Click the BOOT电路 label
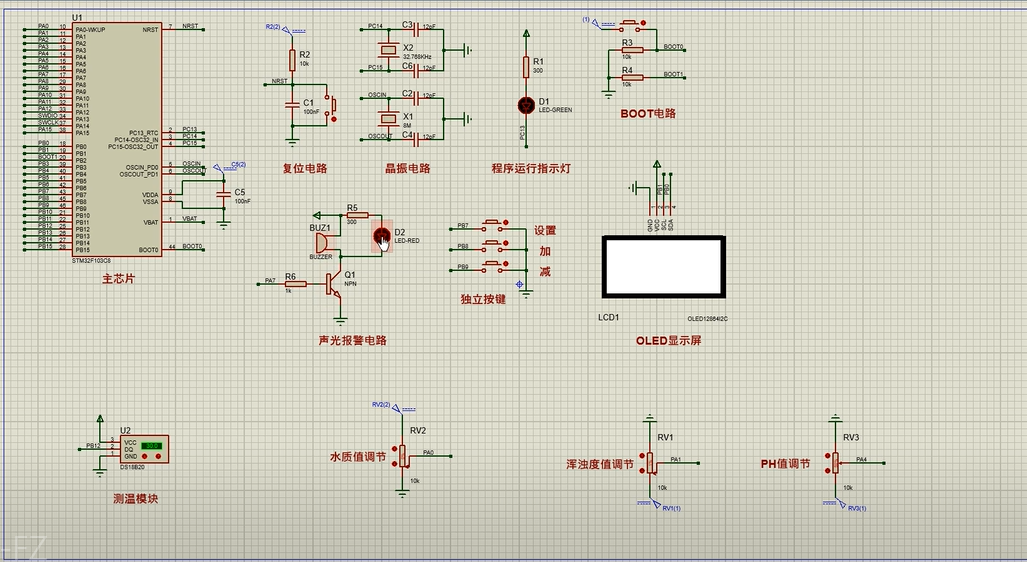1027x562 pixels. [648, 113]
